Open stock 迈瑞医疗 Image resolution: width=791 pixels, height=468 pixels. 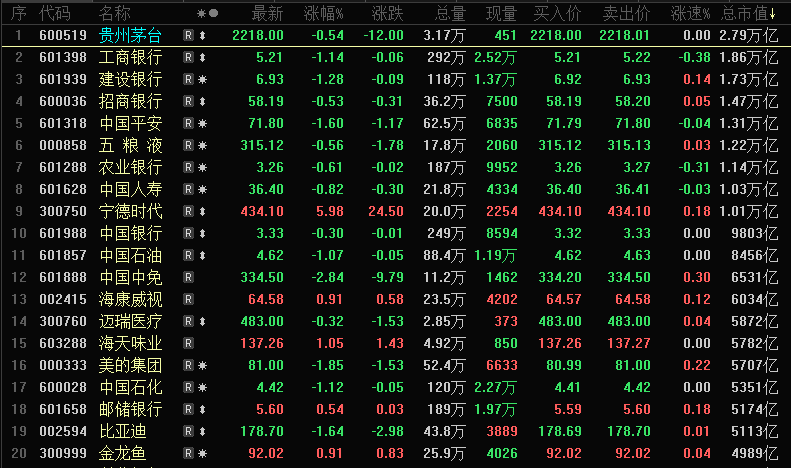130,321
